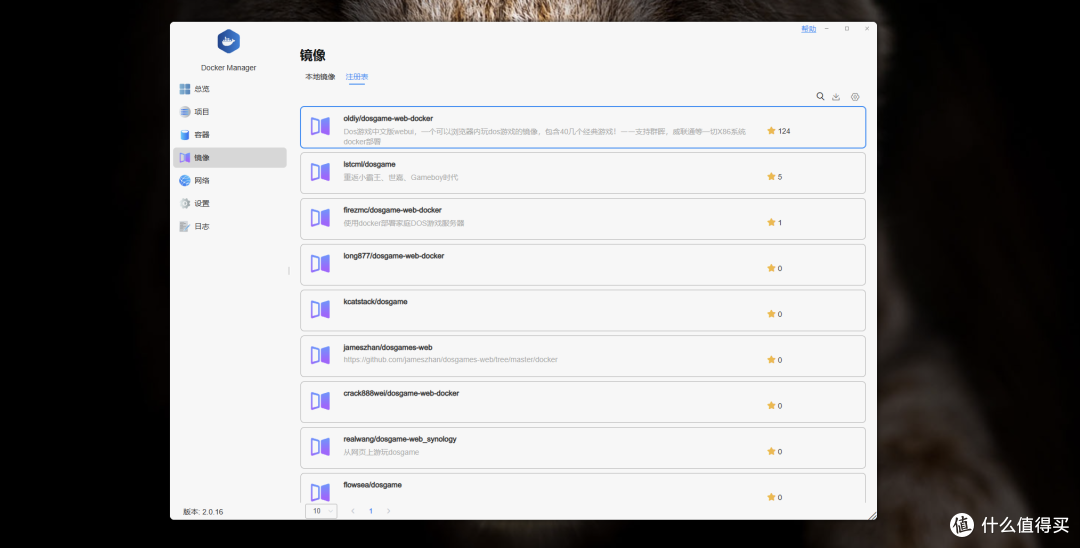This screenshot has width=1080, height=548.
Task: Switch to the 注册表 registry tab
Action: click(x=357, y=76)
